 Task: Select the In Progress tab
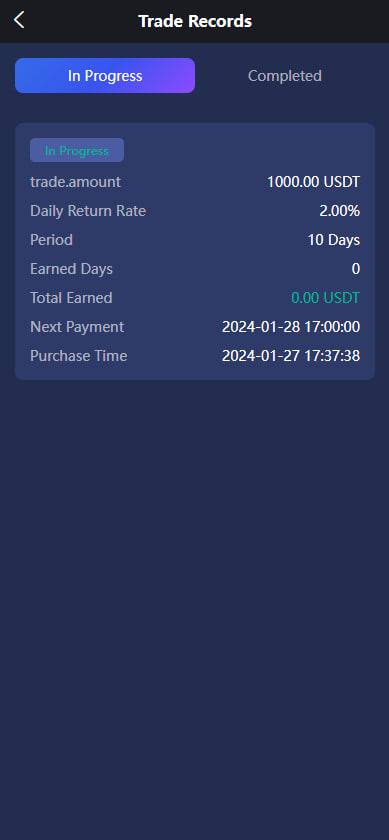click(x=105, y=76)
